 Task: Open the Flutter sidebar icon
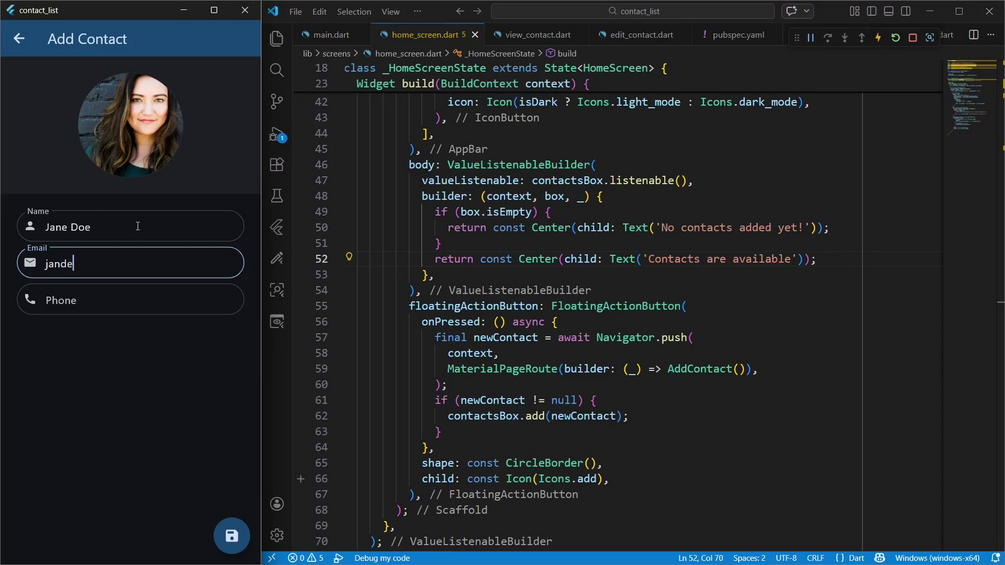[x=277, y=227]
